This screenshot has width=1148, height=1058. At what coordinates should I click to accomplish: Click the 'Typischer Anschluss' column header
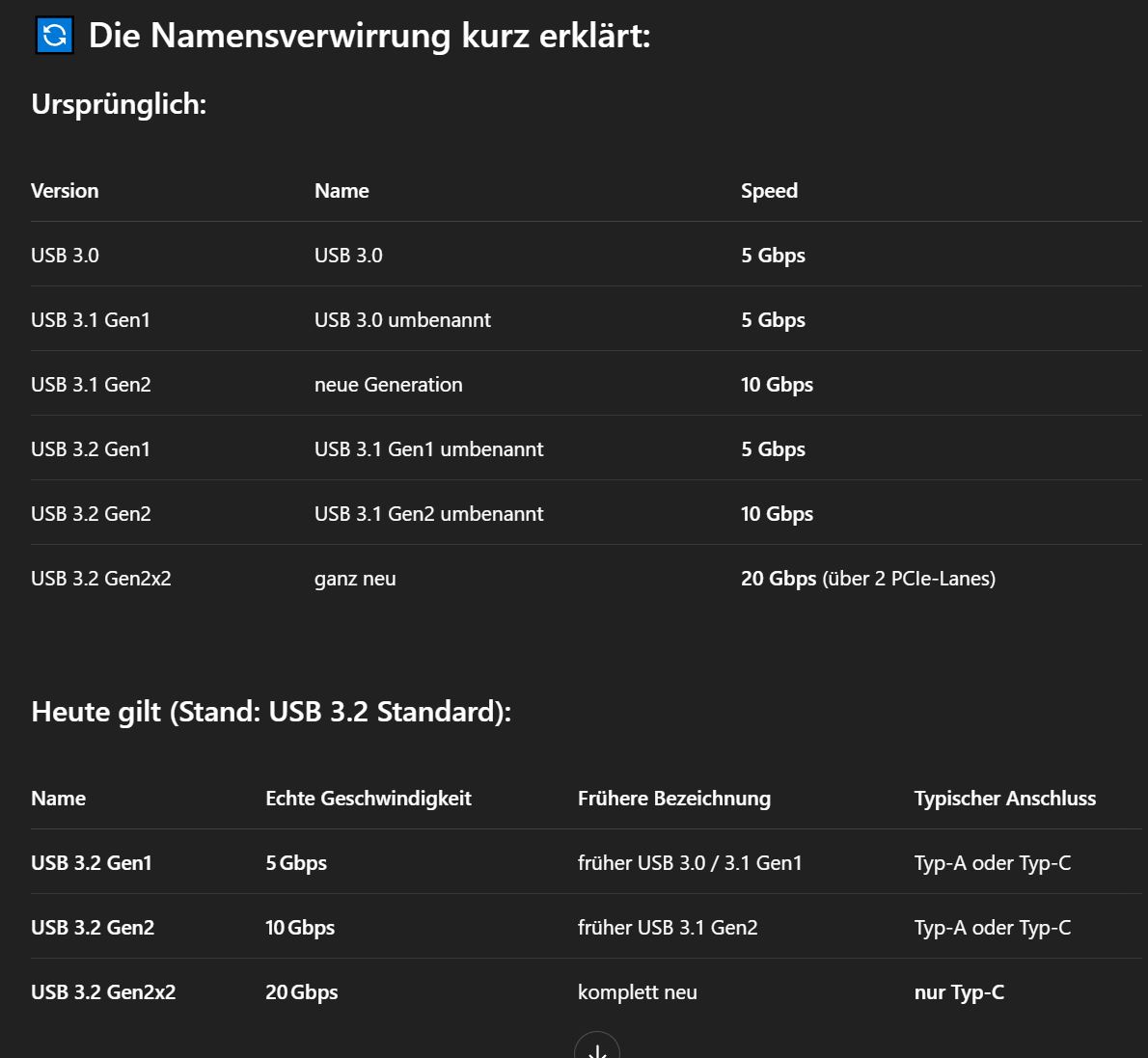point(1005,798)
